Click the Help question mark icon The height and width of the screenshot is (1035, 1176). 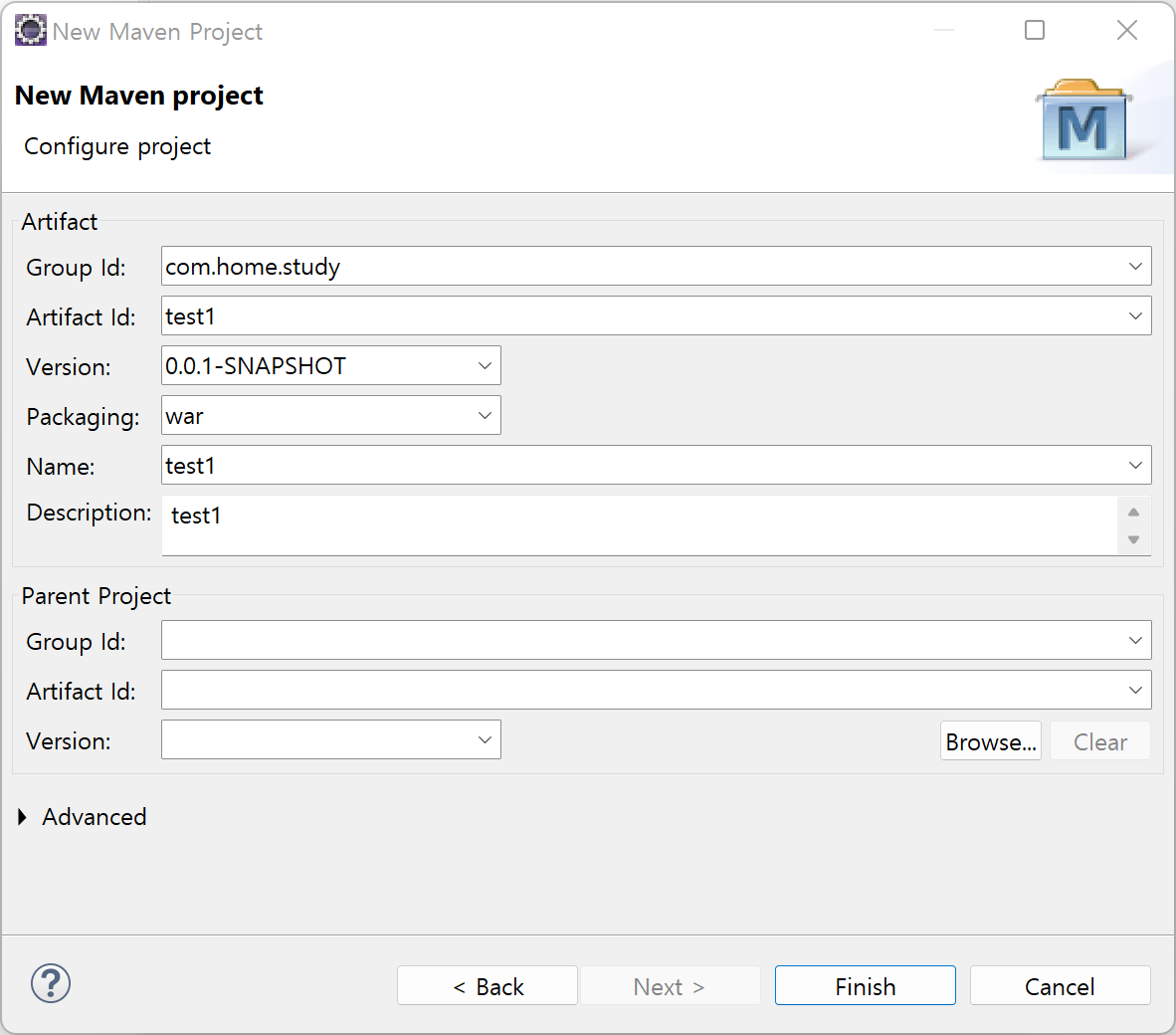(x=50, y=984)
